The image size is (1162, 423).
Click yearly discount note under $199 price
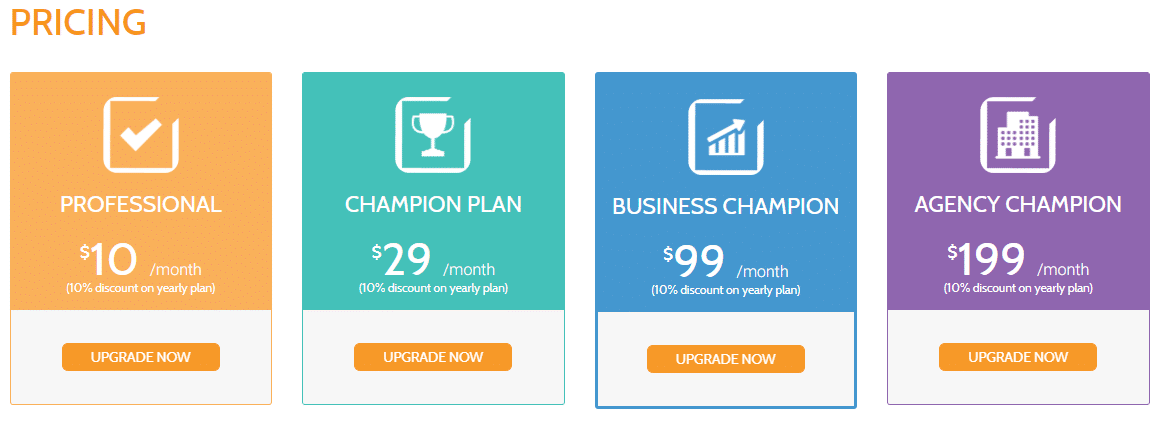pos(1018,288)
